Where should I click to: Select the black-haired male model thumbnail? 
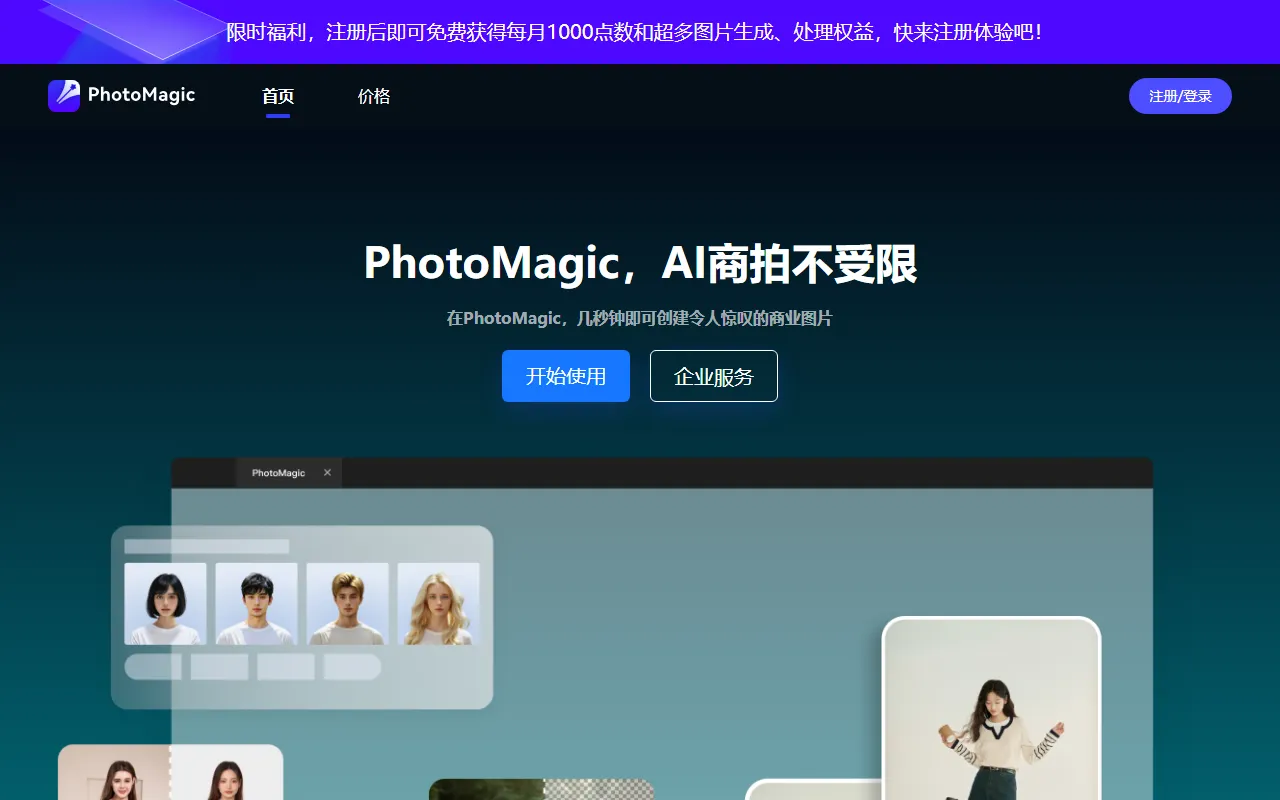tap(256, 604)
